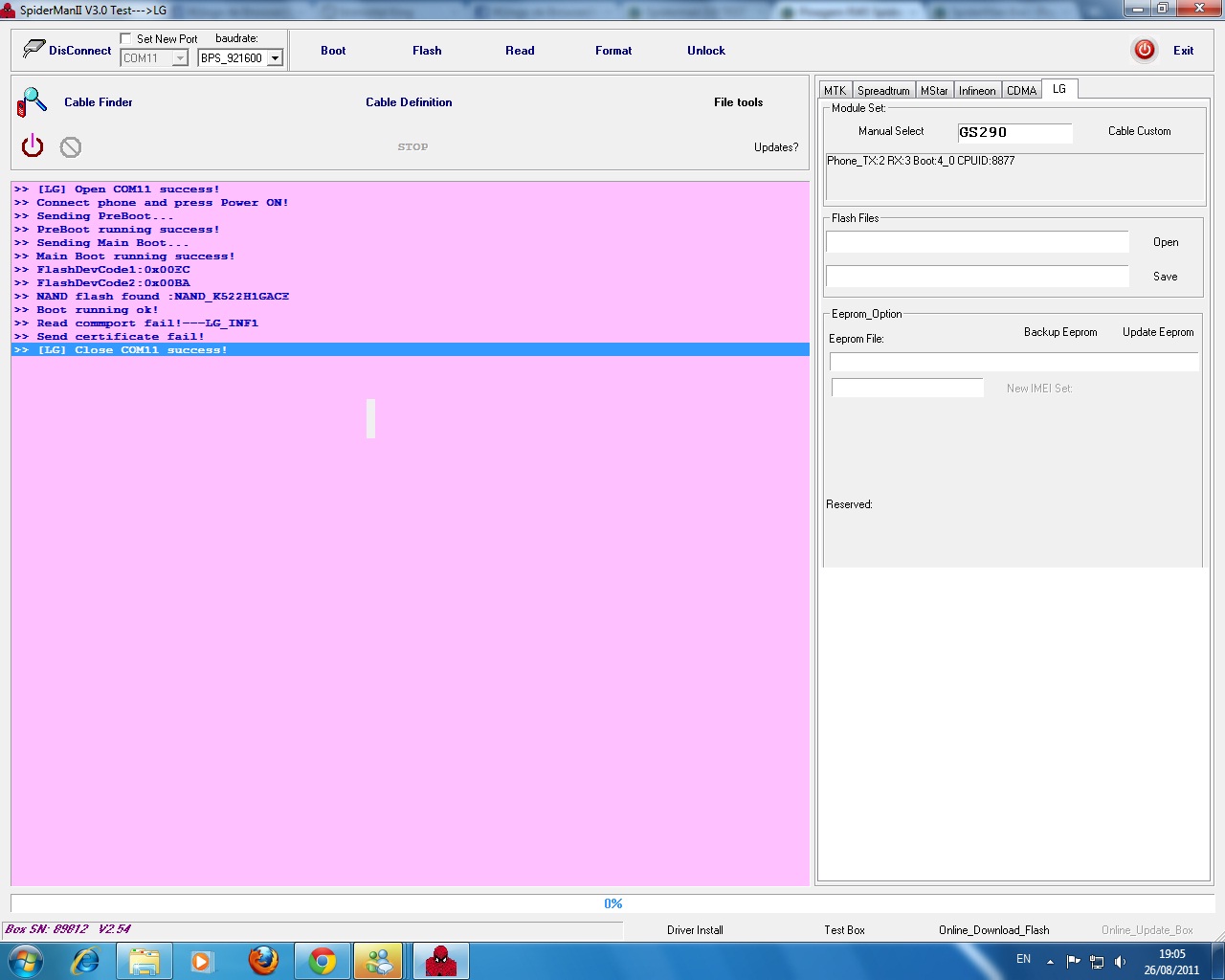
Task: Click the Save flash file button
Action: [x=1166, y=277]
